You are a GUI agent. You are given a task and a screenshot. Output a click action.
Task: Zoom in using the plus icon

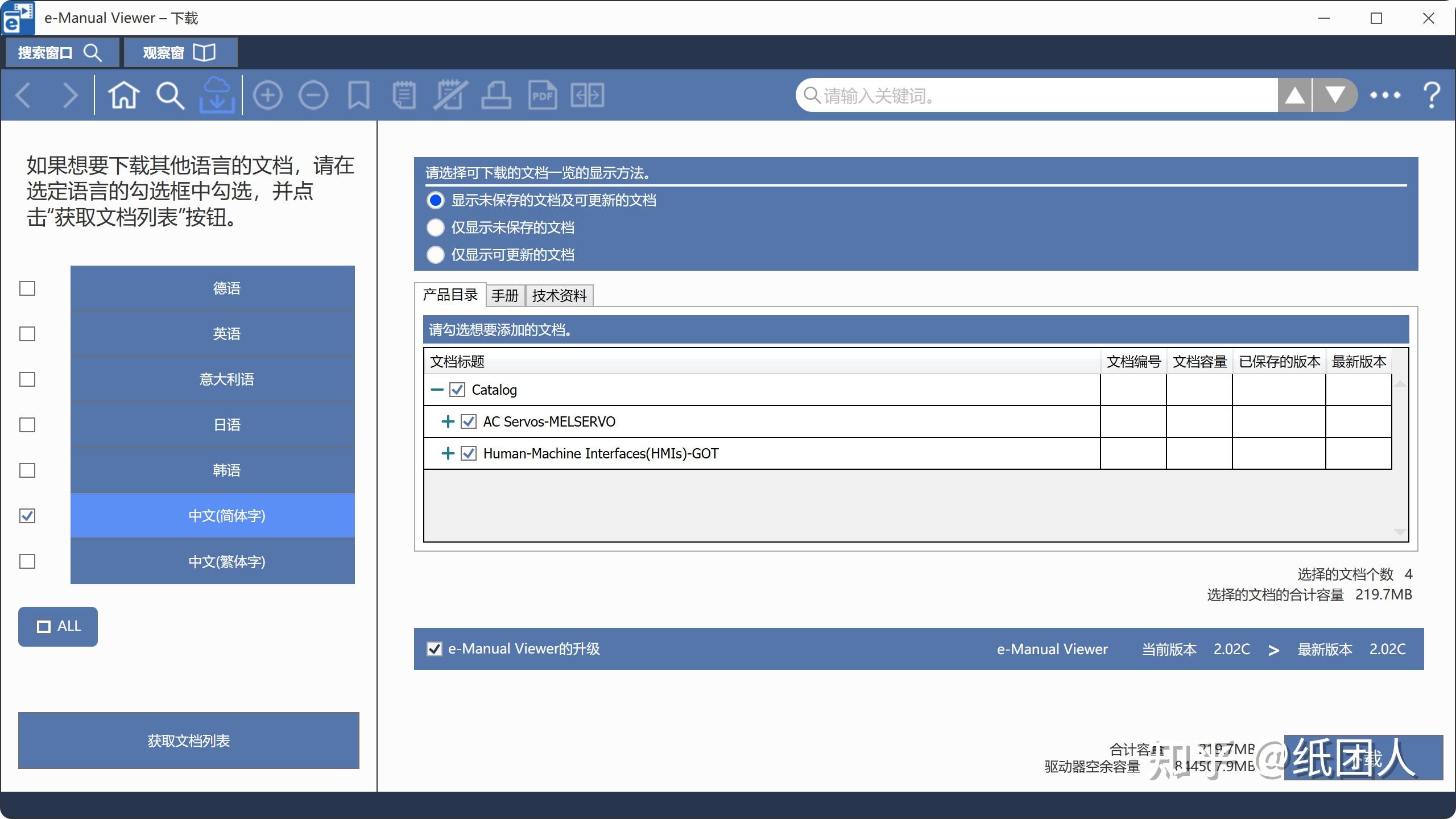267,94
